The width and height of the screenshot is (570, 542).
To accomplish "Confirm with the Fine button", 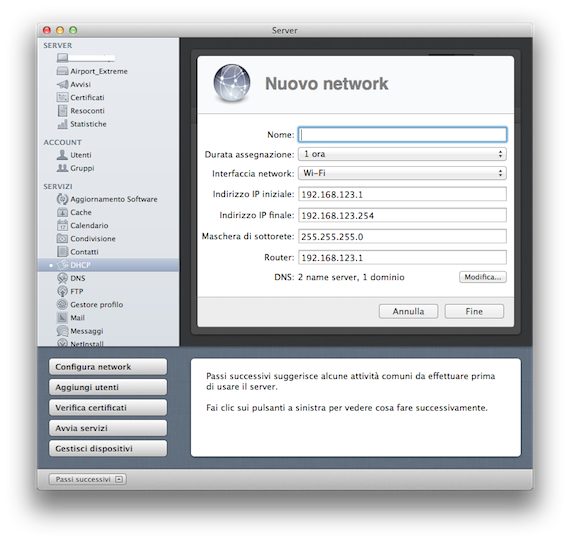I will click(x=474, y=312).
